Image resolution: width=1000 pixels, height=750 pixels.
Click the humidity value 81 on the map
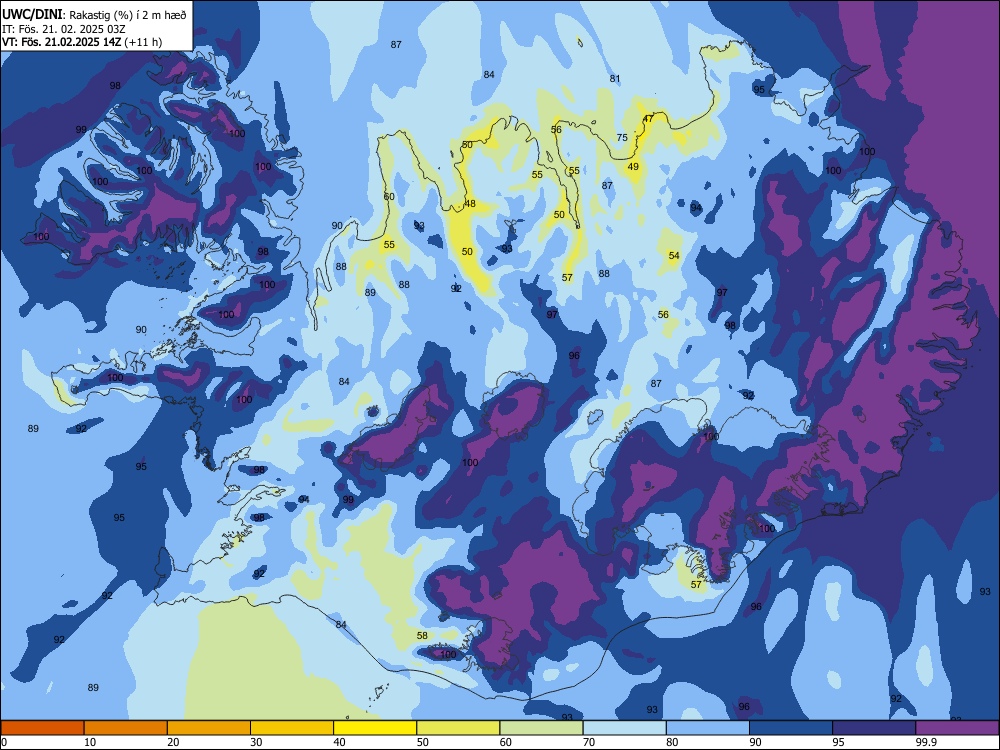tap(615, 78)
